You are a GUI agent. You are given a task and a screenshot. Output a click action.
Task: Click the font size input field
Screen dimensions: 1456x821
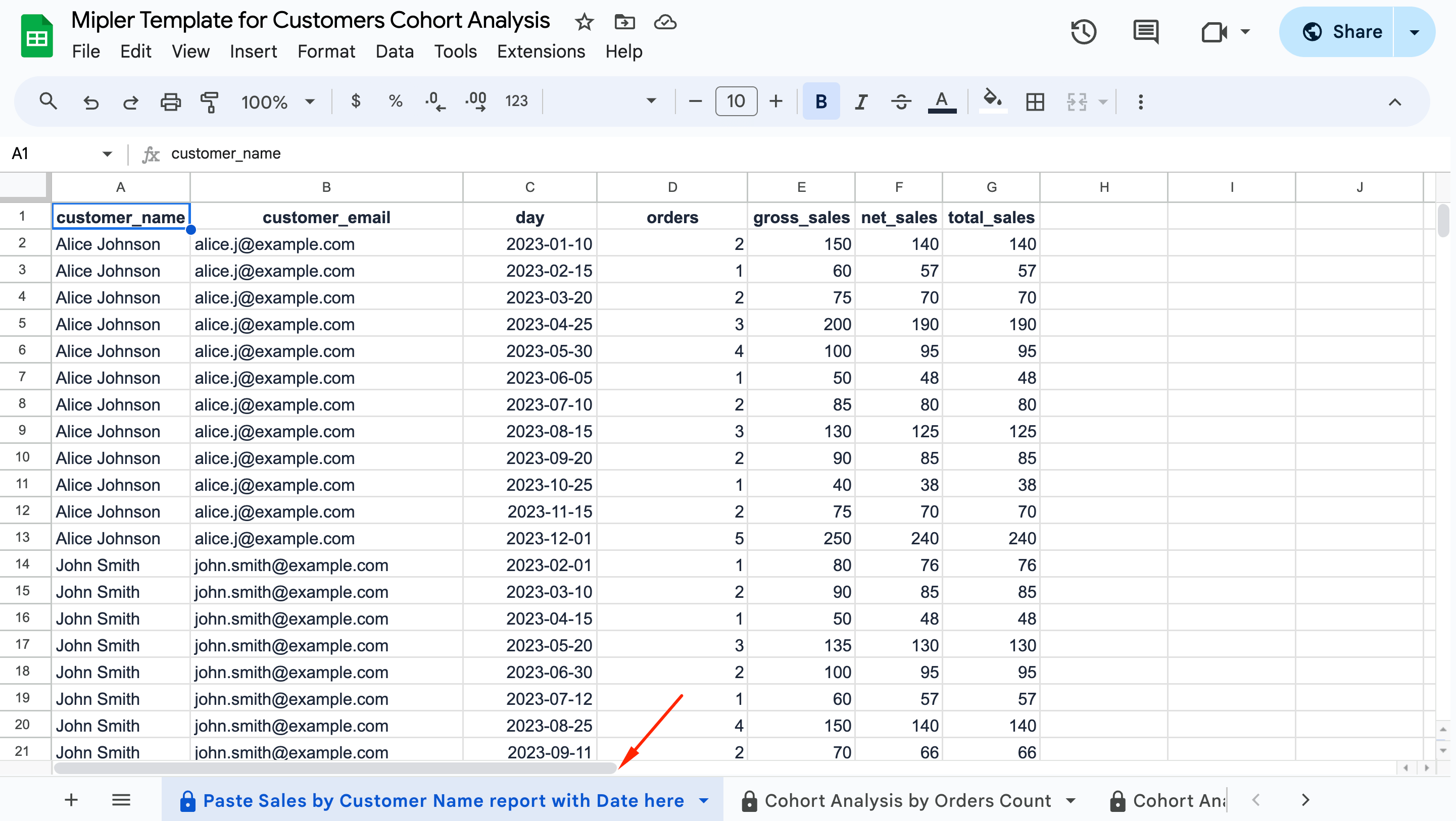coord(736,101)
